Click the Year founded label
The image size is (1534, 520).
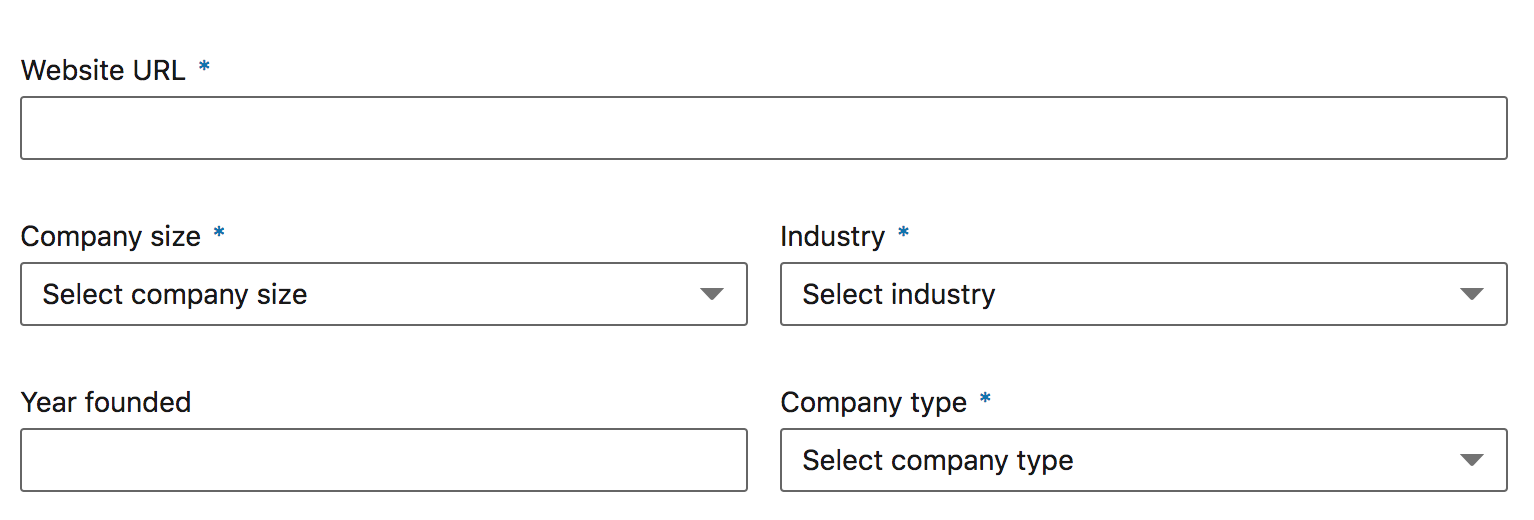point(105,402)
